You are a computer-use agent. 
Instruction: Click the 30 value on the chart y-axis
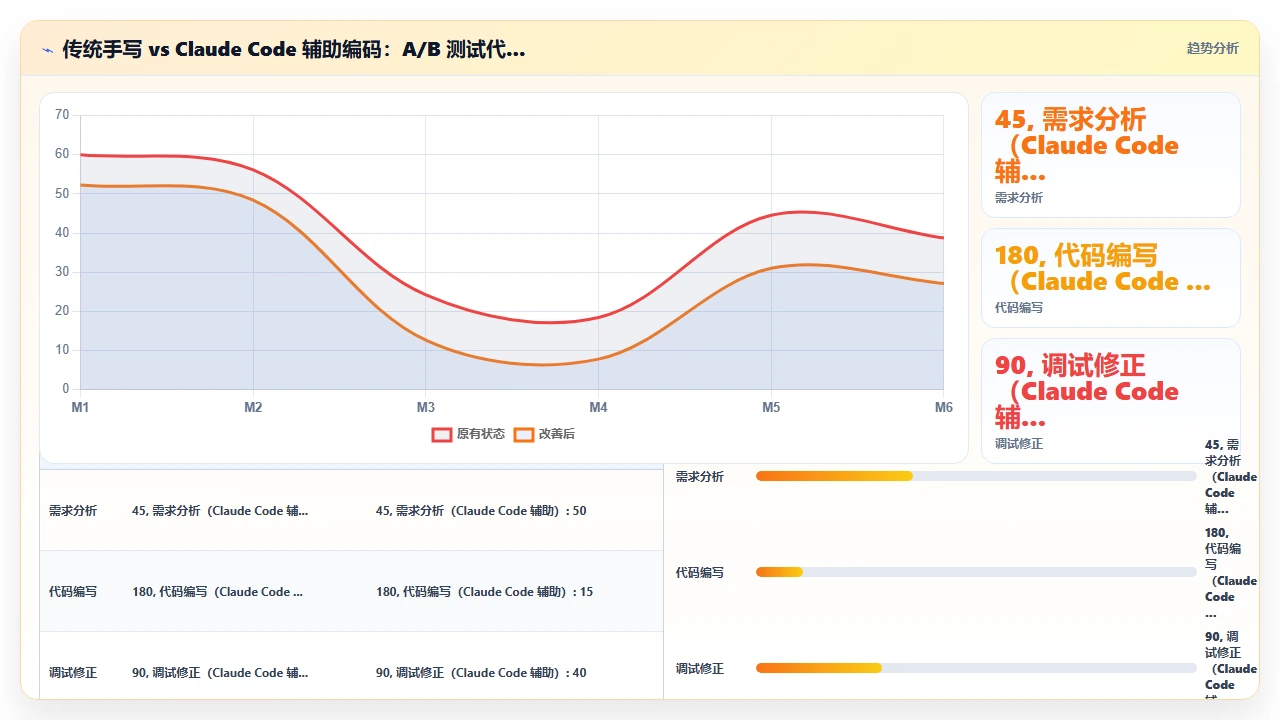pyautogui.click(x=62, y=272)
